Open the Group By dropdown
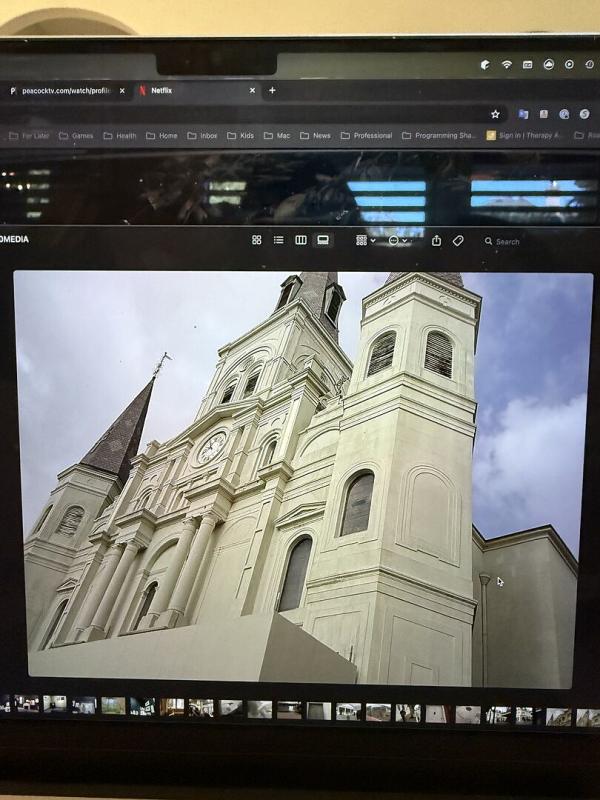Screen dimensions: 600x800 [x=365, y=240]
